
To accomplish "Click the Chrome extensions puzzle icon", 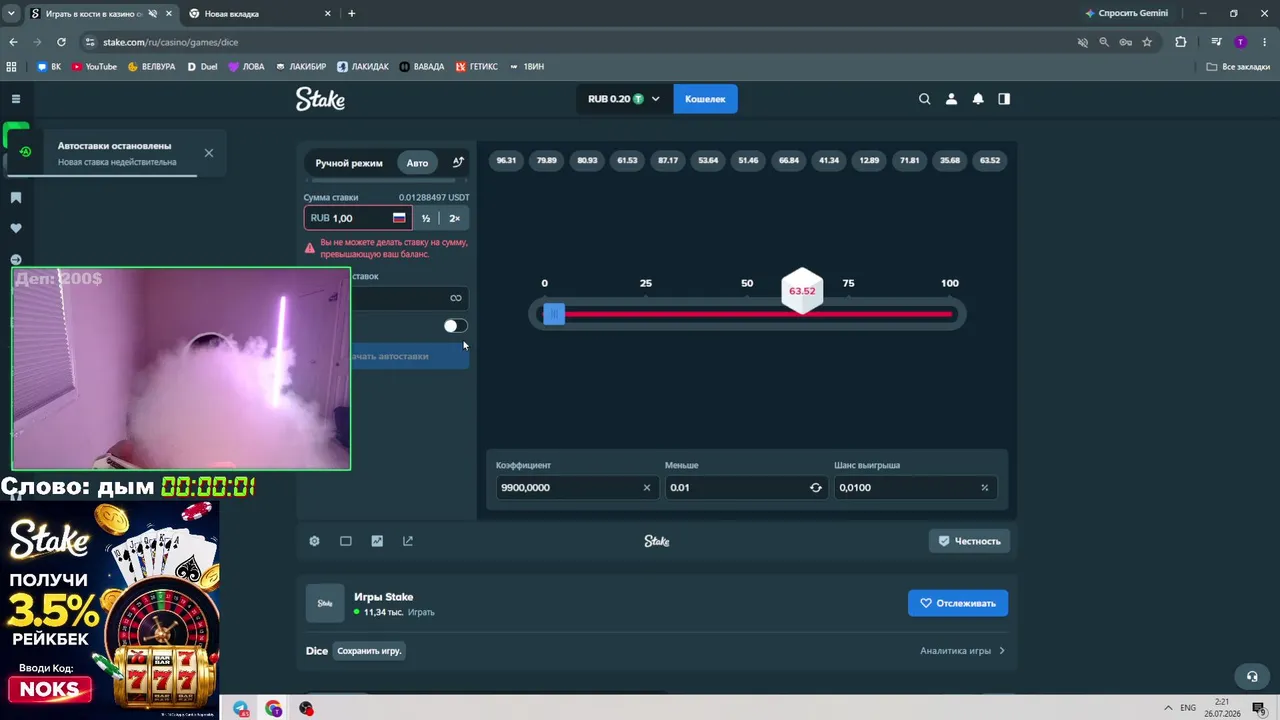I will (1181, 42).
